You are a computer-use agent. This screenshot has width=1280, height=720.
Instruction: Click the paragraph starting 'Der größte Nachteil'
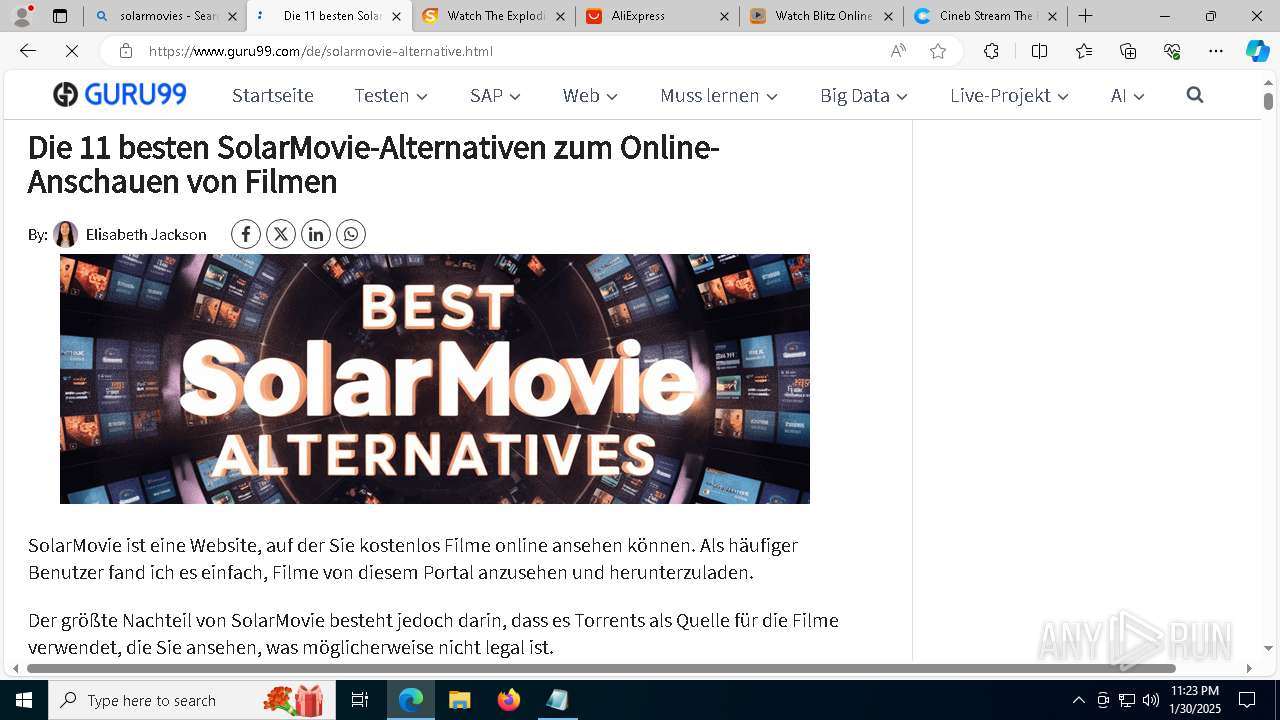coord(433,634)
